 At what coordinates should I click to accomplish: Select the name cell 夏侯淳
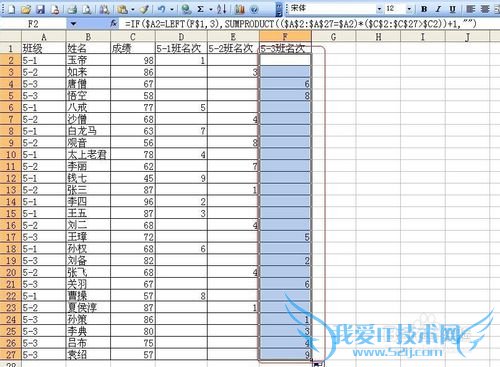(x=88, y=308)
